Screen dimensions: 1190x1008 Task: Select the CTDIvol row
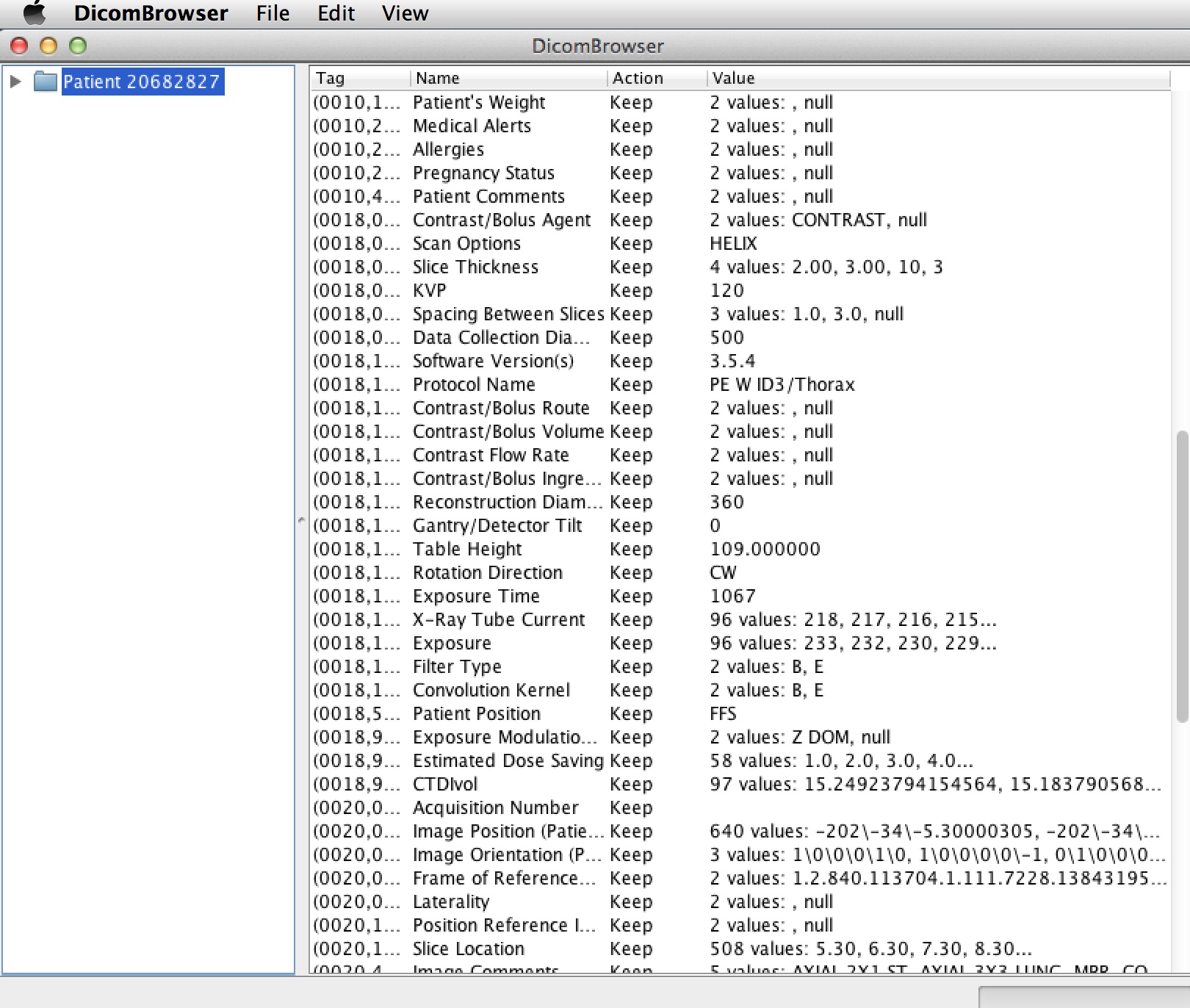740,784
